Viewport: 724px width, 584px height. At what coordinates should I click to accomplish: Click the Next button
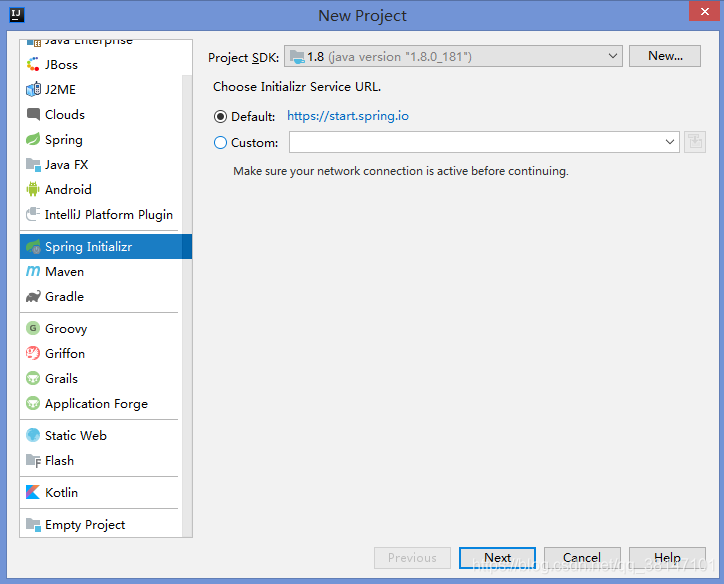(x=497, y=558)
